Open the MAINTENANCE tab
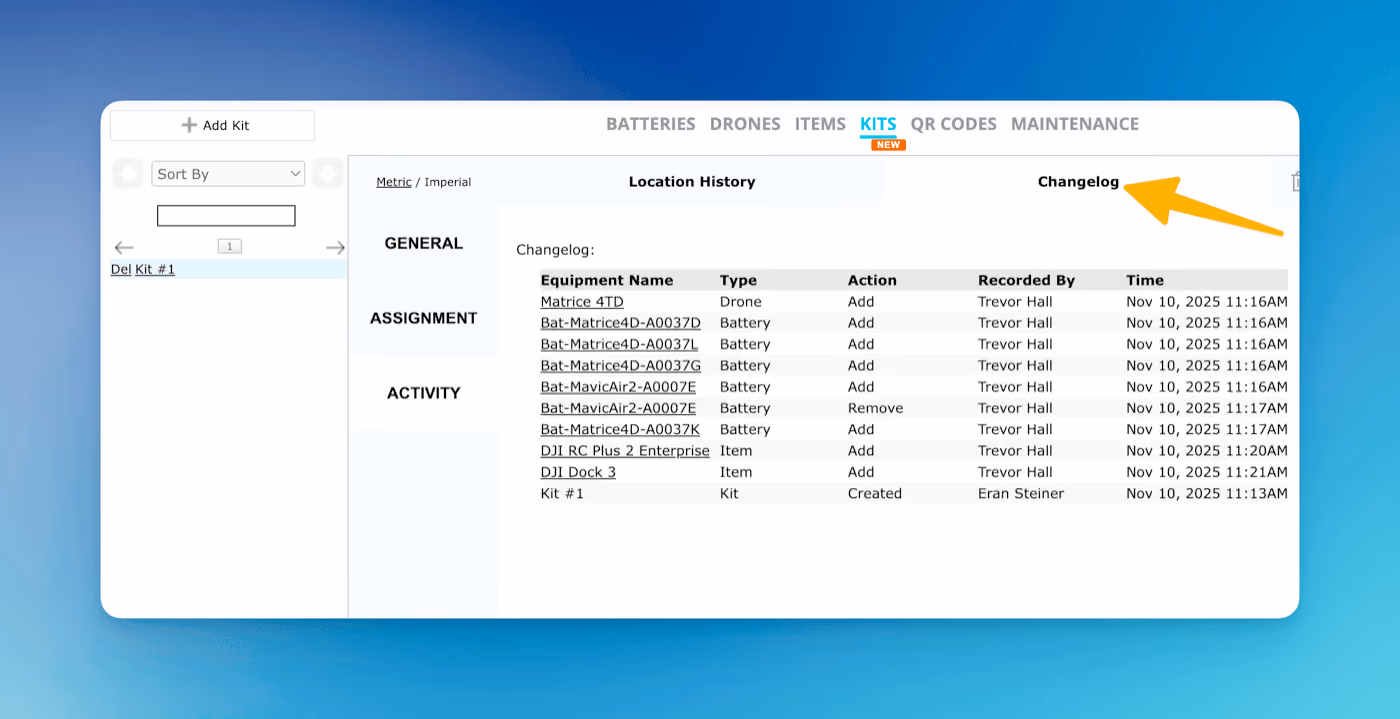 [1075, 124]
